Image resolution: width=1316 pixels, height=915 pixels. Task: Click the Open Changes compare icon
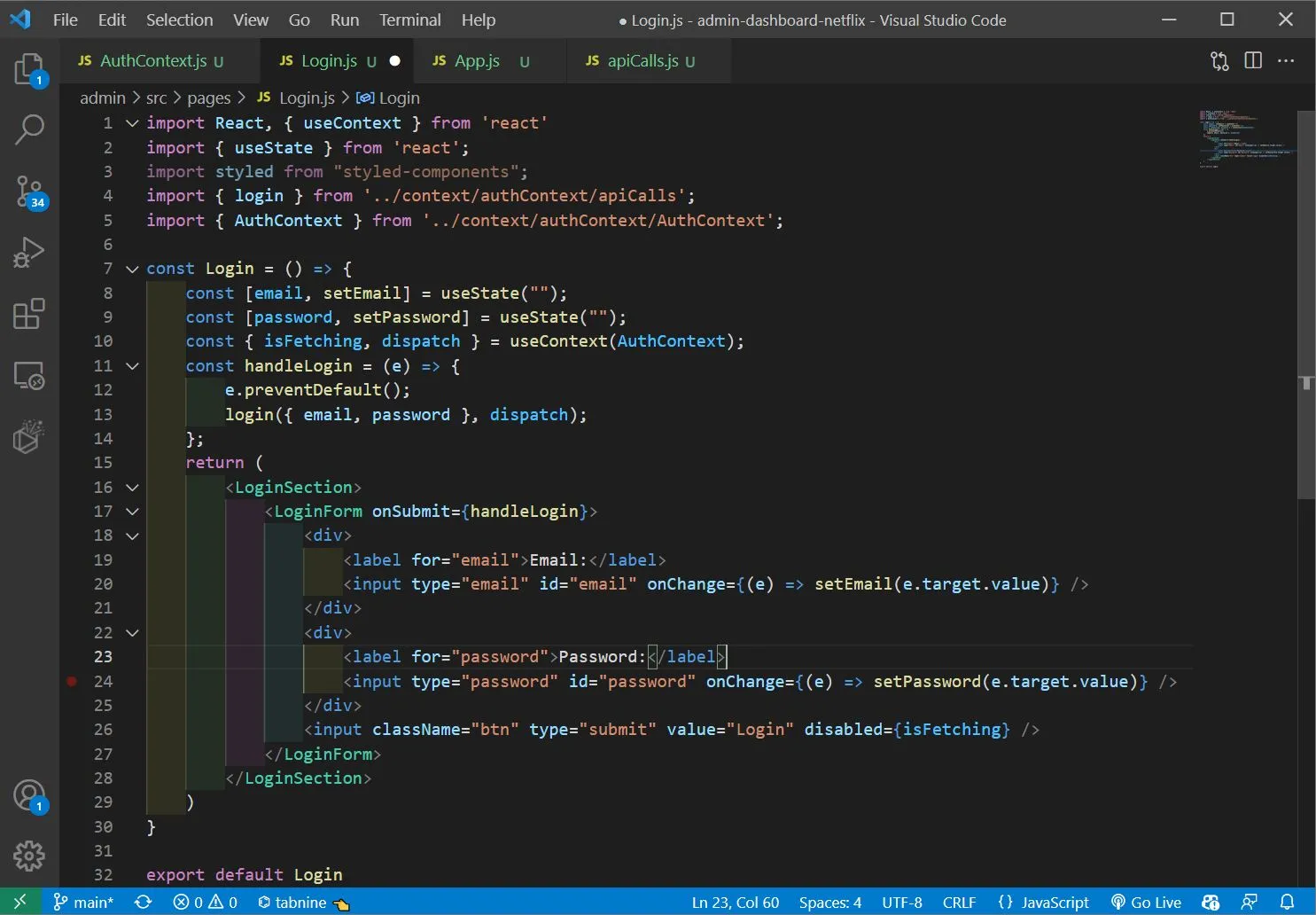1220,61
